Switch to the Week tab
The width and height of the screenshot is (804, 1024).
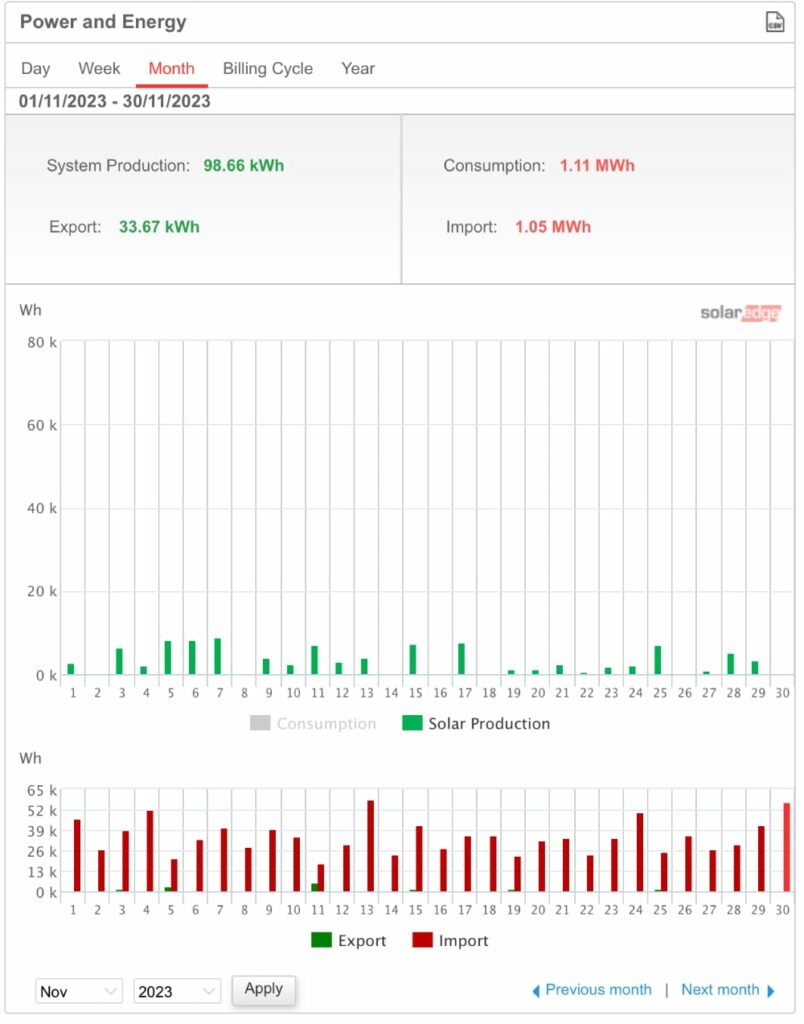[x=99, y=69]
